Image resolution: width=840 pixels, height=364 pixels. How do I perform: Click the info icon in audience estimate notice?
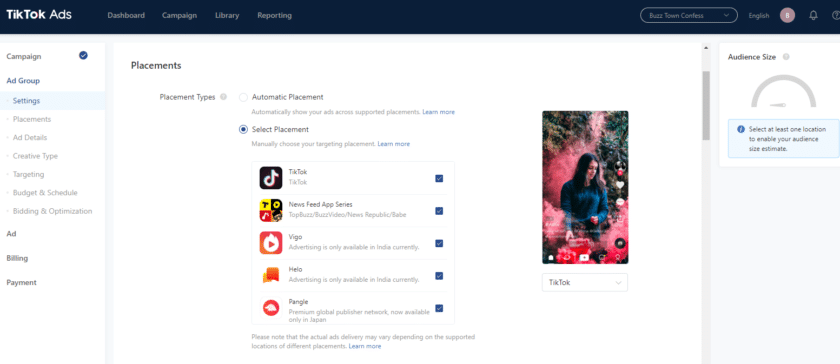click(x=741, y=129)
